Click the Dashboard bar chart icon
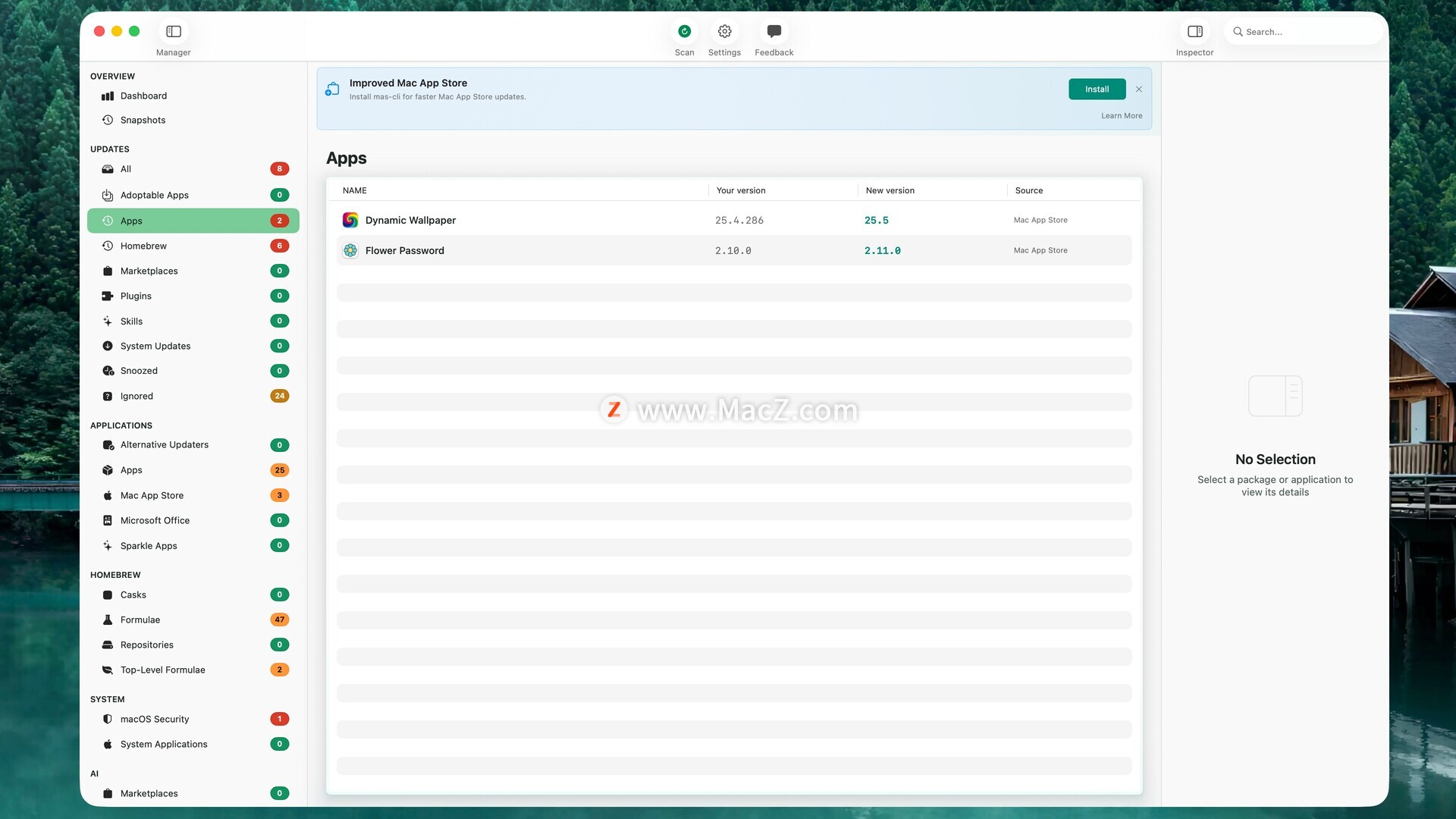Image resolution: width=1456 pixels, height=819 pixels. pos(108,96)
